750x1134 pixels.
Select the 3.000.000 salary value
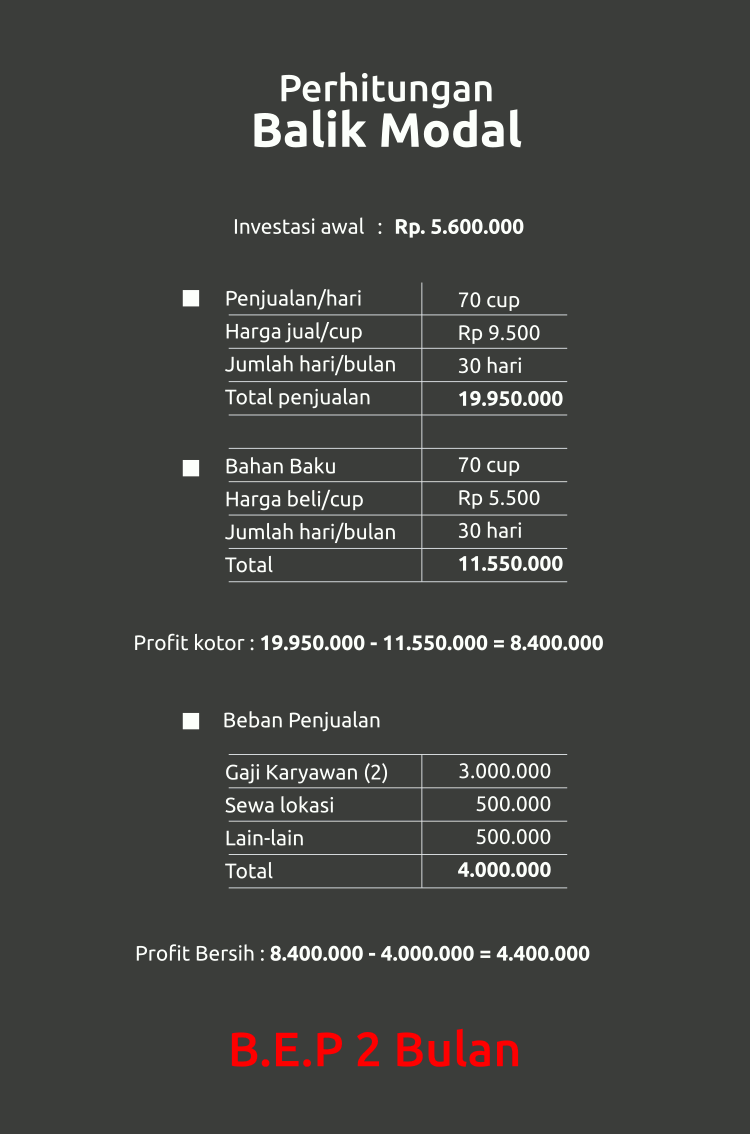pos(505,771)
